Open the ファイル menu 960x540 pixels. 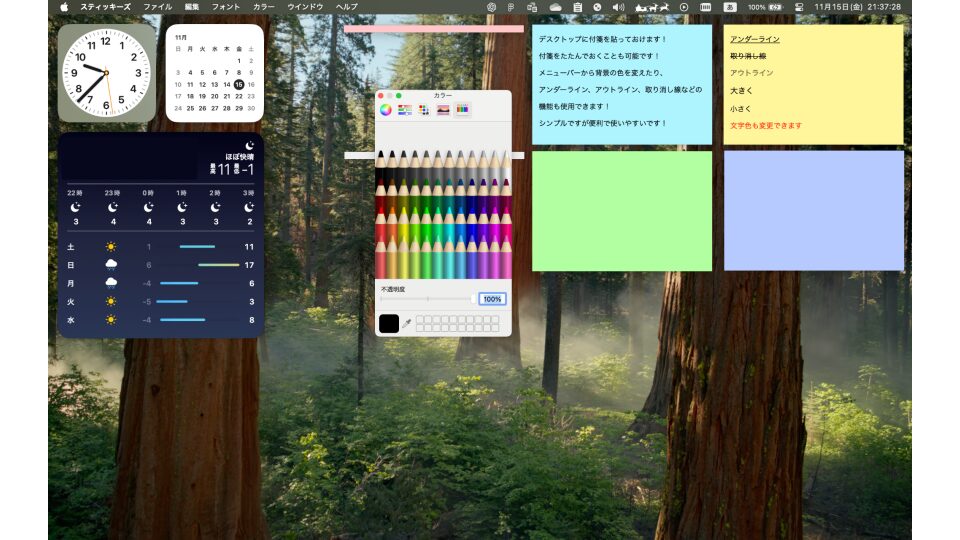pos(157,7)
